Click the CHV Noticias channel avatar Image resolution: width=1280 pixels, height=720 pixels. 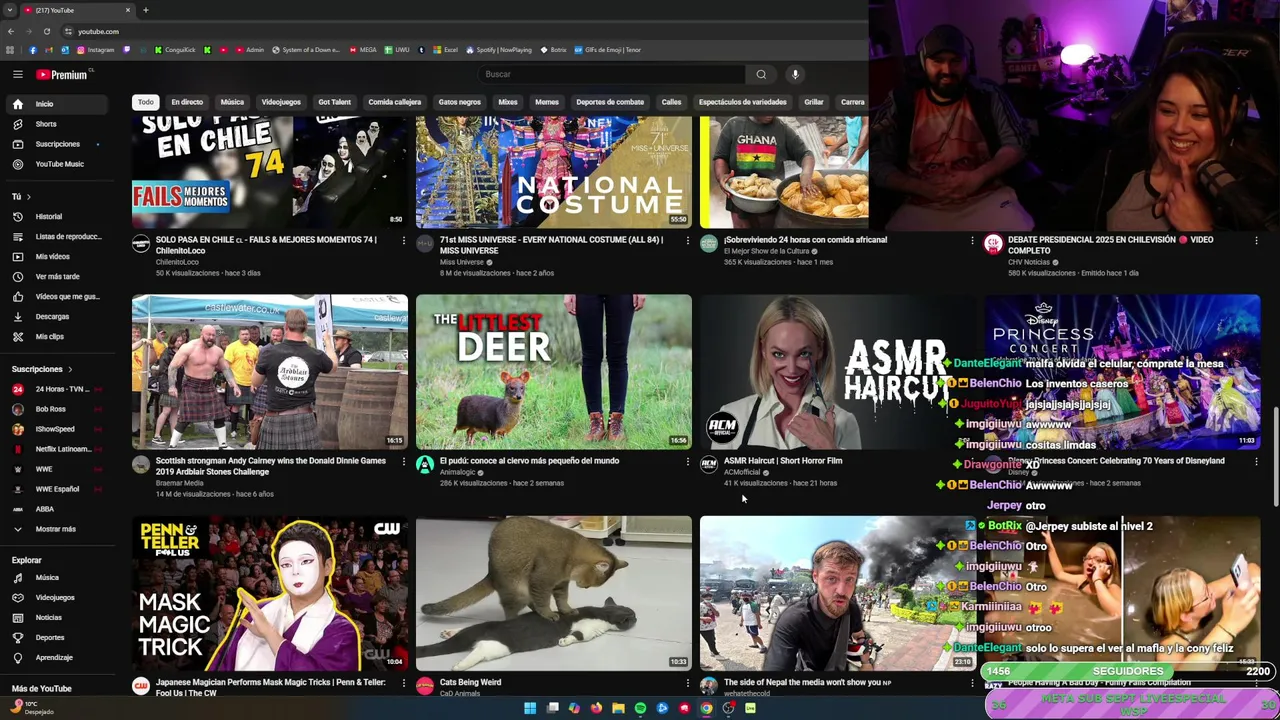[x=993, y=244]
